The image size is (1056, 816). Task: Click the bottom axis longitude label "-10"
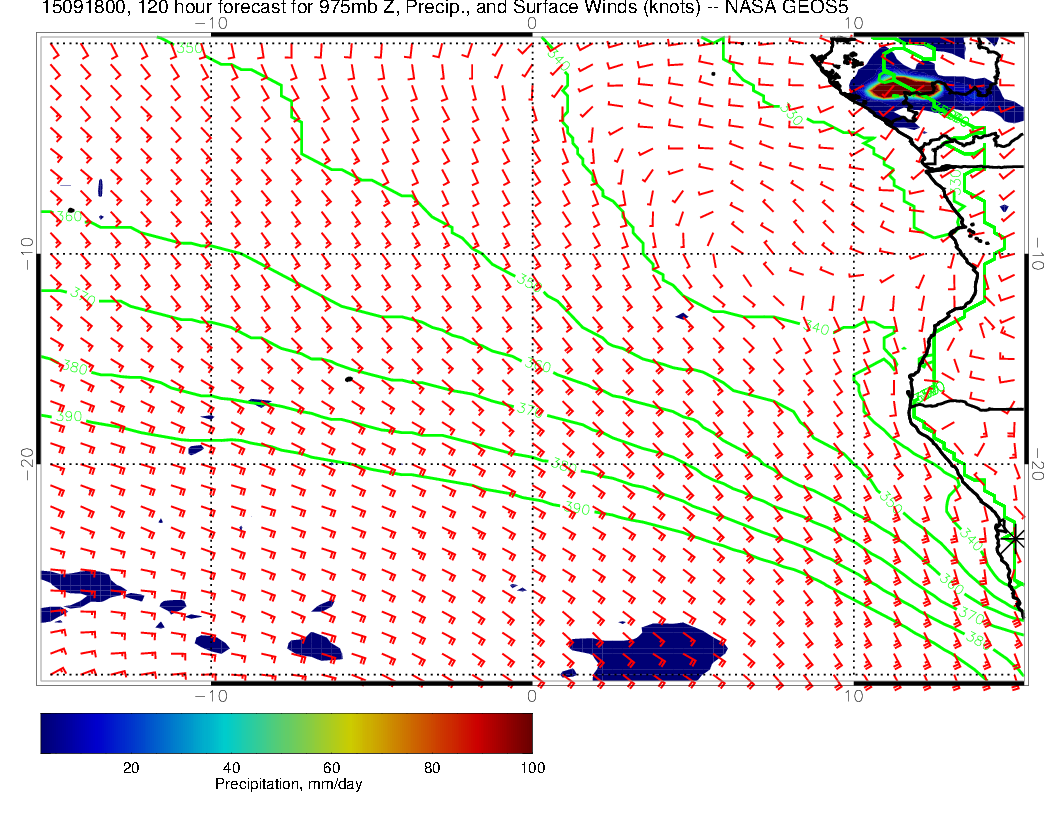coord(211,695)
